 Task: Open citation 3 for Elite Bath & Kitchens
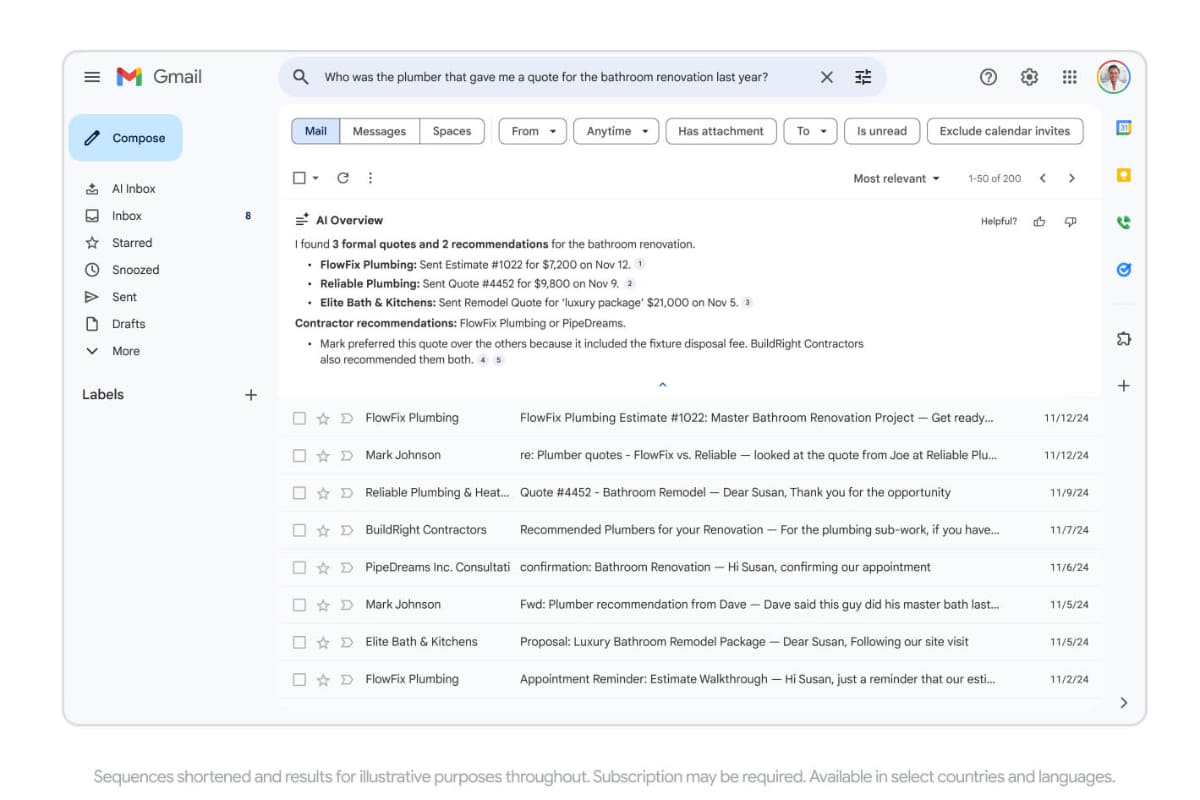(x=747, y=302)
